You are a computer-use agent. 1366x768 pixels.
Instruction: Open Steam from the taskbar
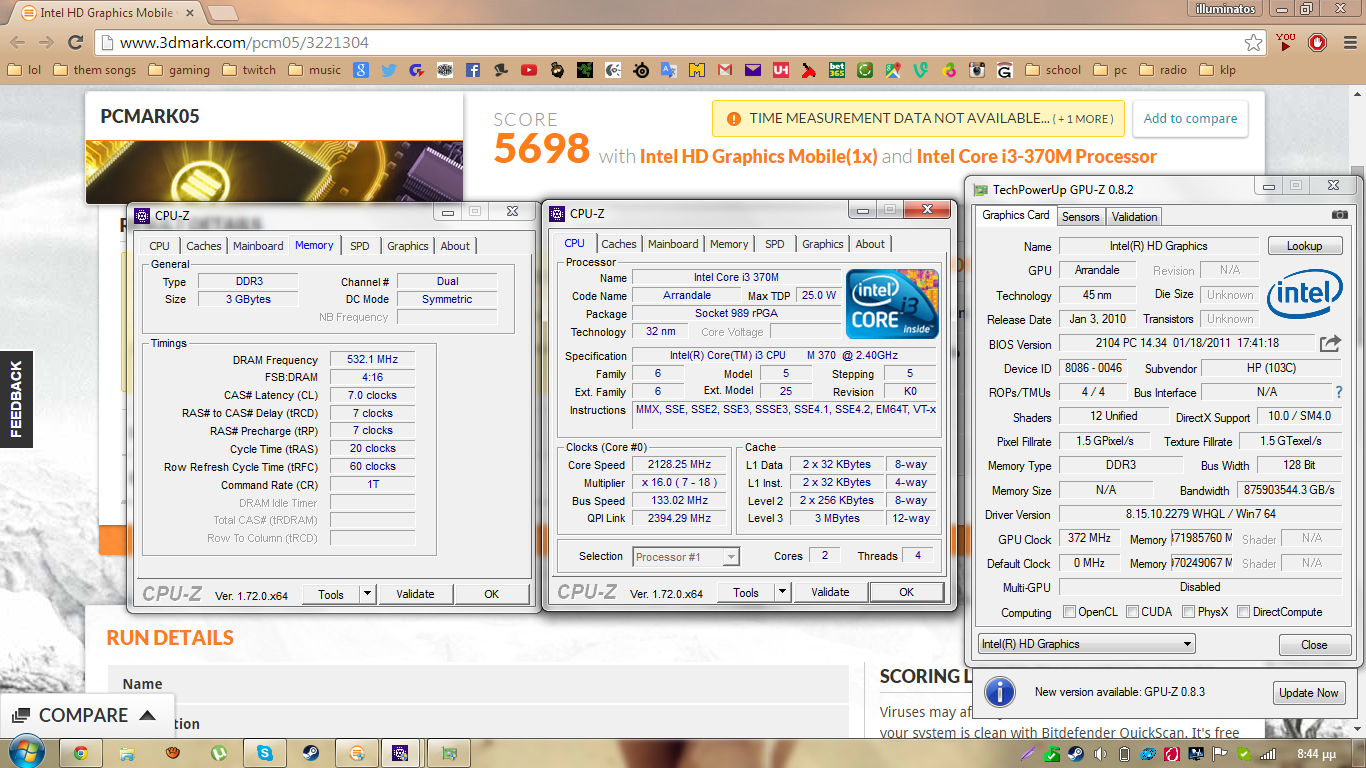tap(311, 753)
